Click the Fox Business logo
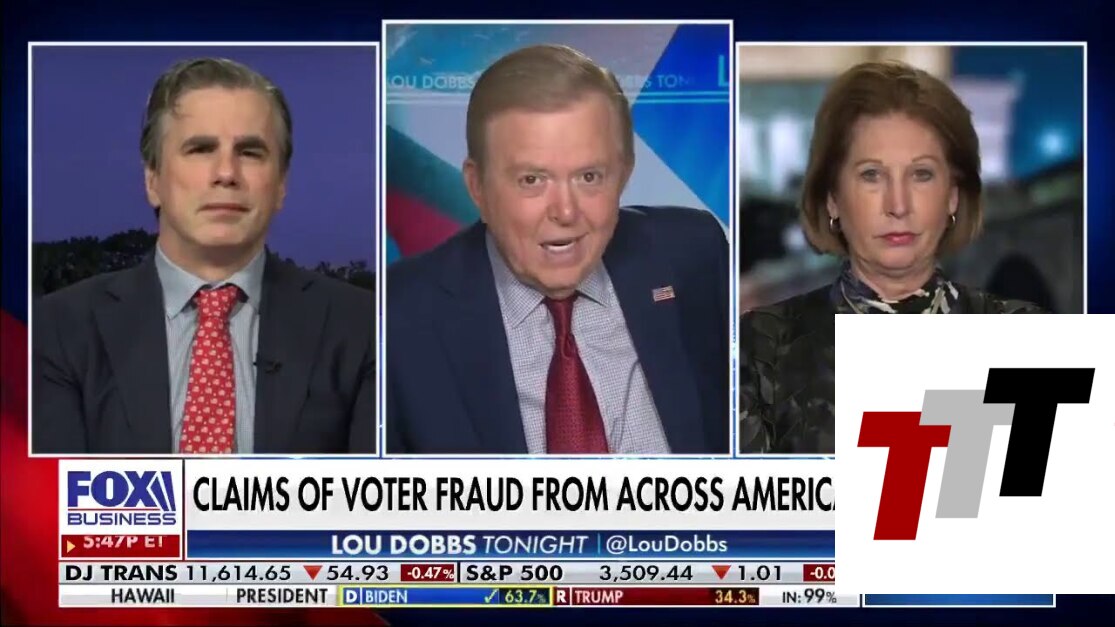 point(121,498)
